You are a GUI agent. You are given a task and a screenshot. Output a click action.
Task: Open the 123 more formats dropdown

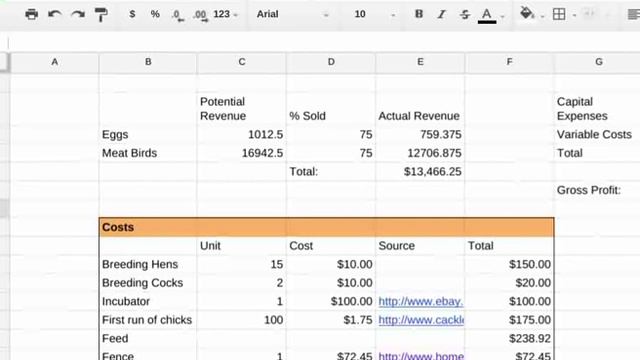pos(225,14)
